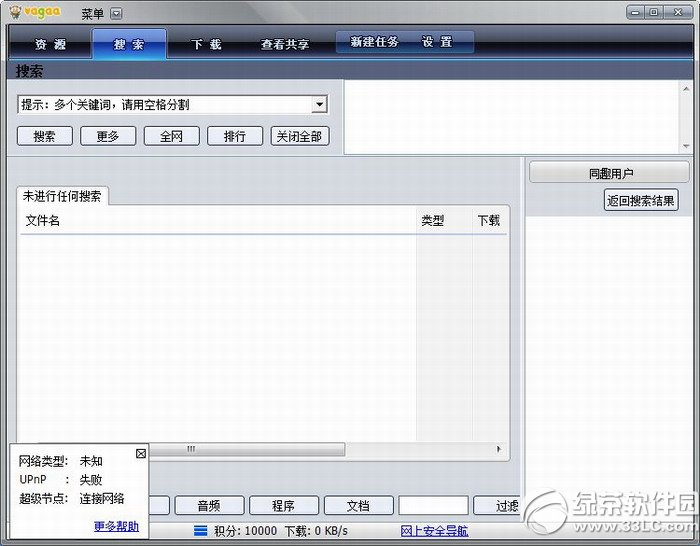Image resolution: width=700 pixels, height=546 pixels.
Task: Focus the filter text input box
Action: tap(433, 505)
